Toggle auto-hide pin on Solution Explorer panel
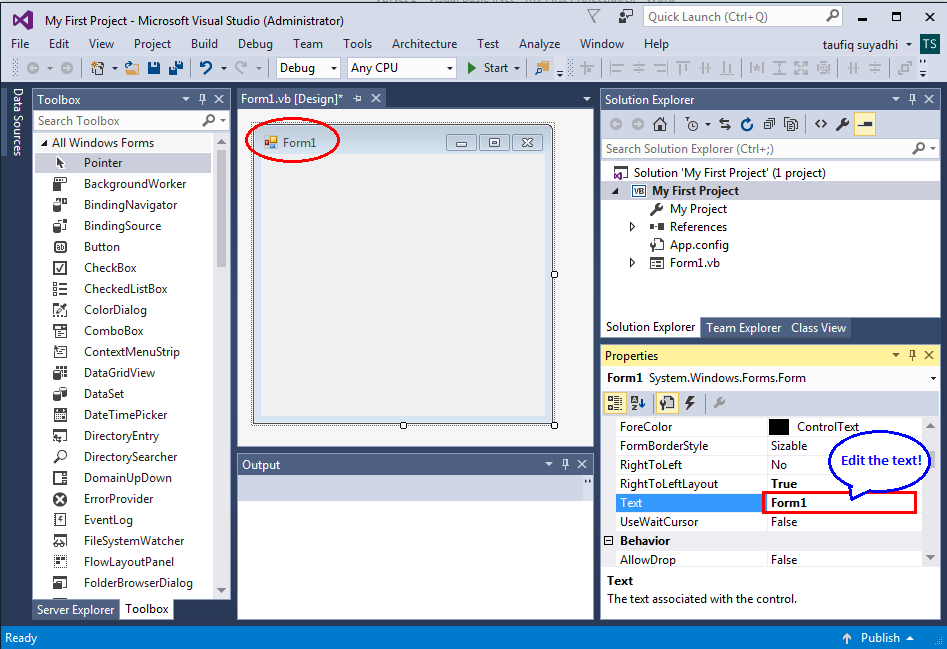Screen dimensions: 947x649 tap(912, 99)
